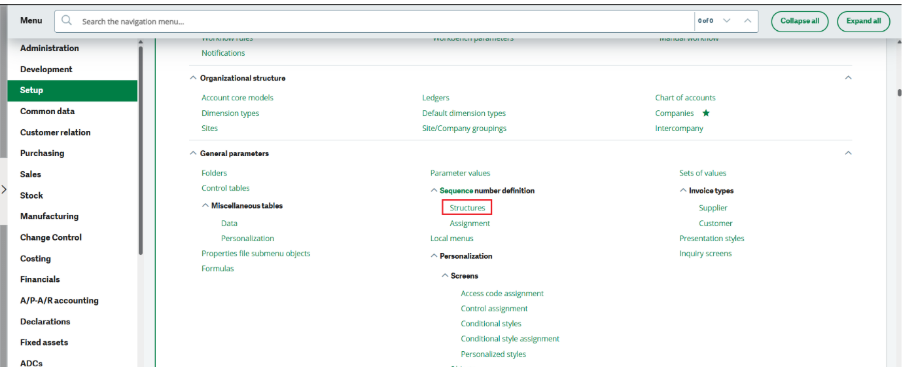Collapse the Personalization group

pos(434,256)
